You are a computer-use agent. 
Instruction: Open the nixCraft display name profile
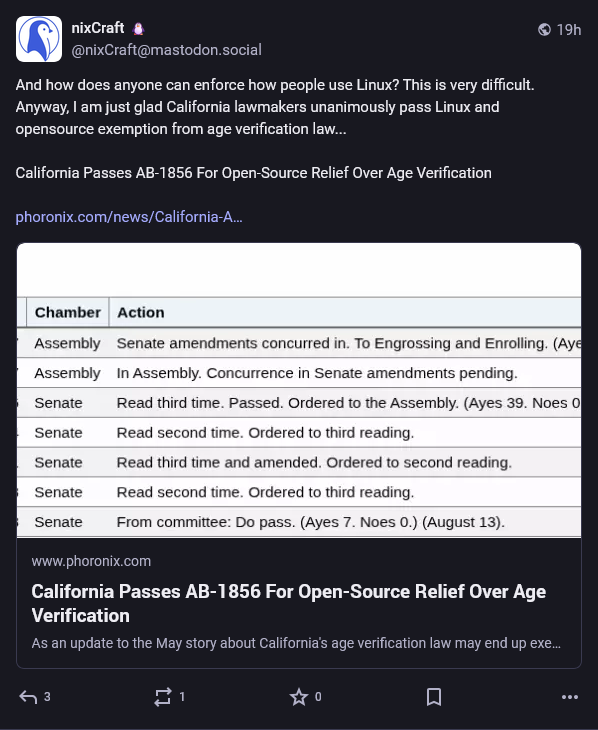pos(98,28)
